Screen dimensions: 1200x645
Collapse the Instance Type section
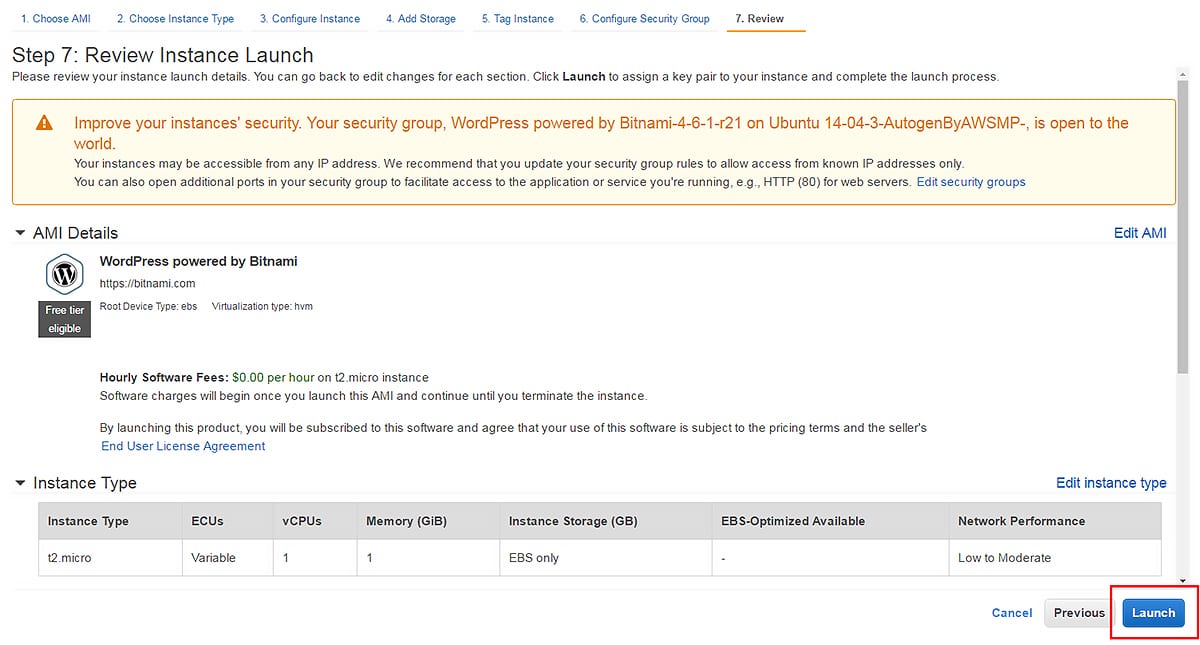pyautogui.click(x=20, y=483)
